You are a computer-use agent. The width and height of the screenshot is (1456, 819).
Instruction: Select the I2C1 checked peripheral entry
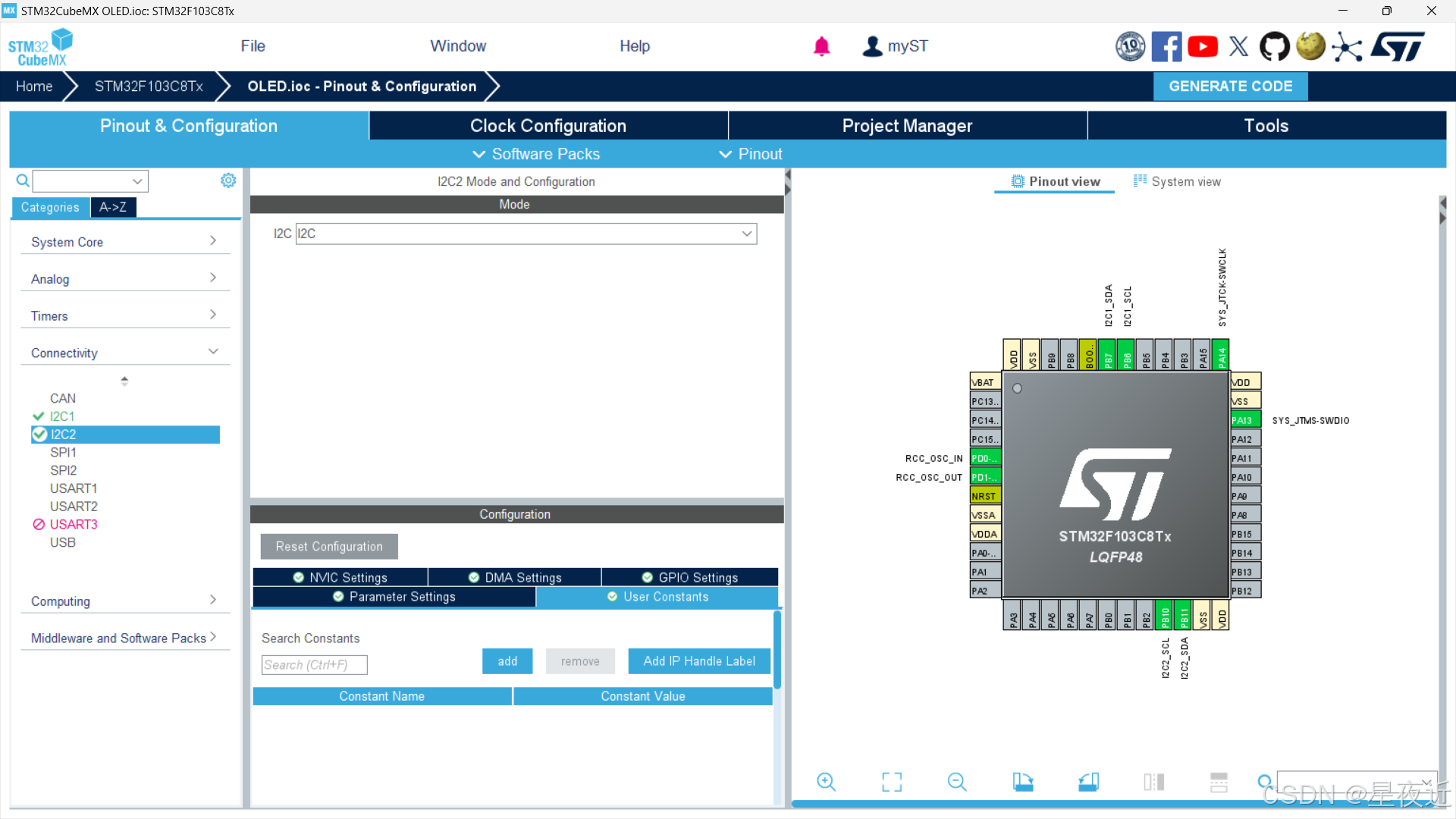pos(62,416)
